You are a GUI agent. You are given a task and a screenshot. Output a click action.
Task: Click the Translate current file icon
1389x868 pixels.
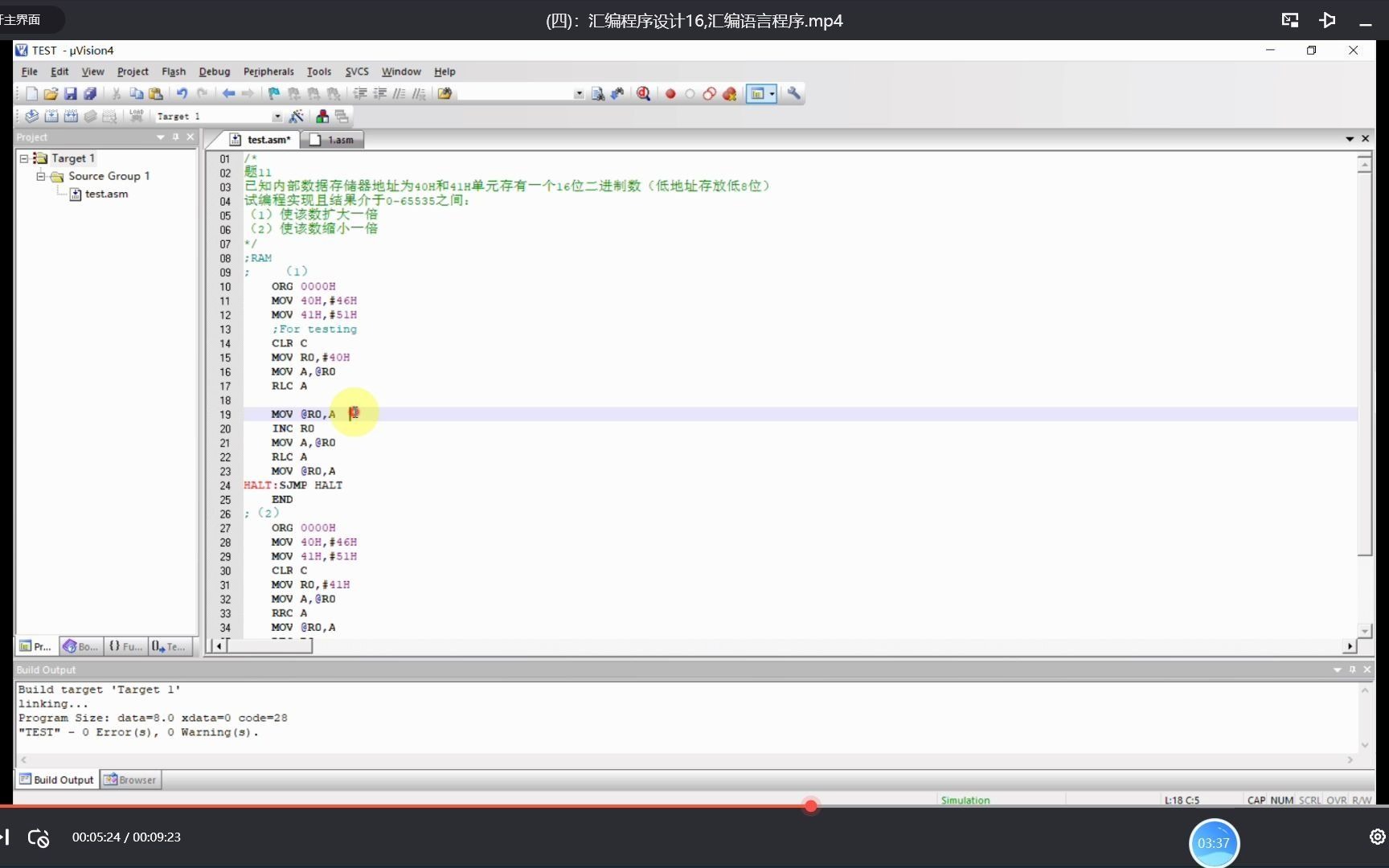pyautogui.click(x=31, y=117)
